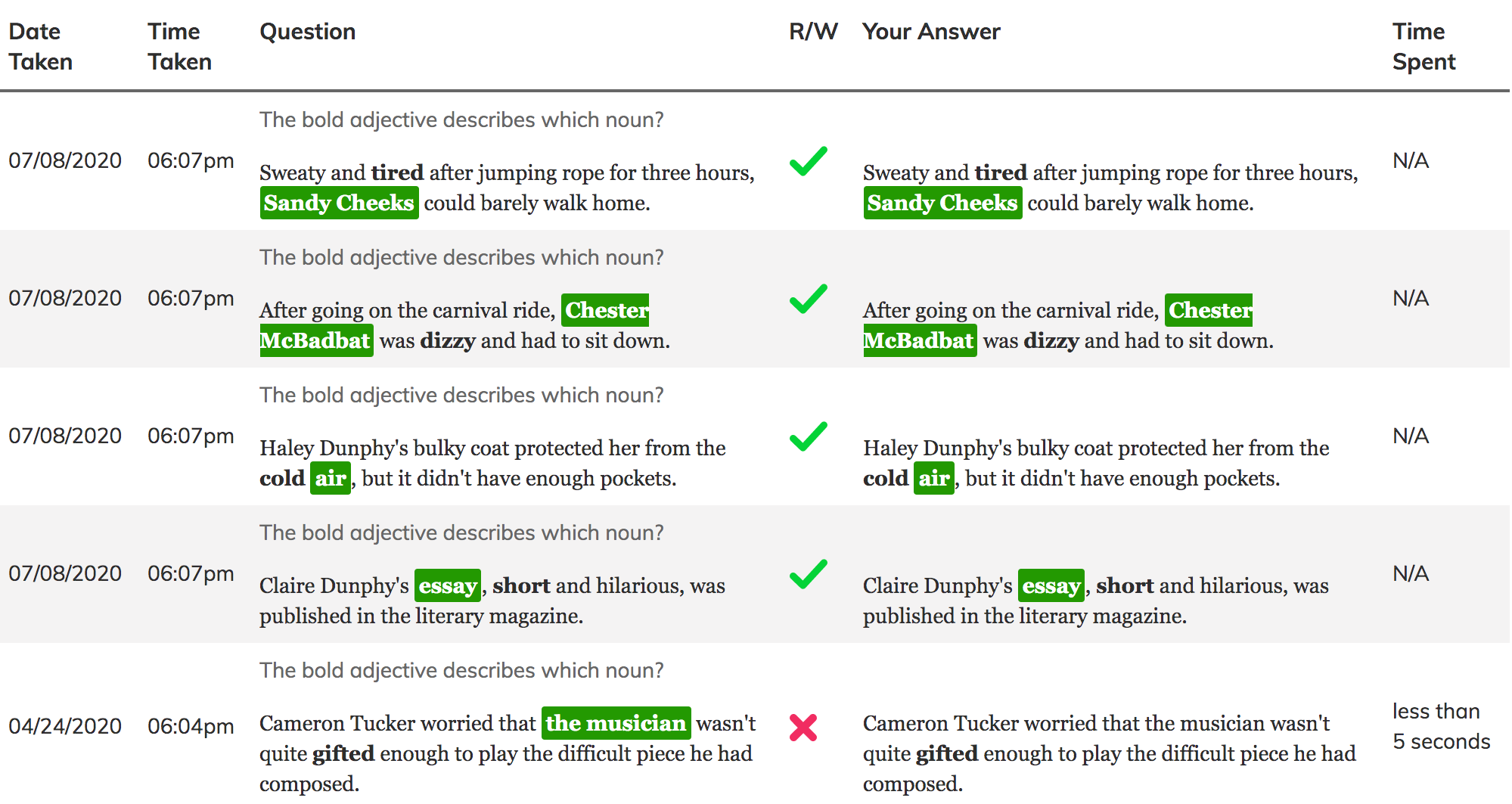Click highlighted 'essay' in the Question column
Screen dimensions: 1512x804
[x=448, y=585]
